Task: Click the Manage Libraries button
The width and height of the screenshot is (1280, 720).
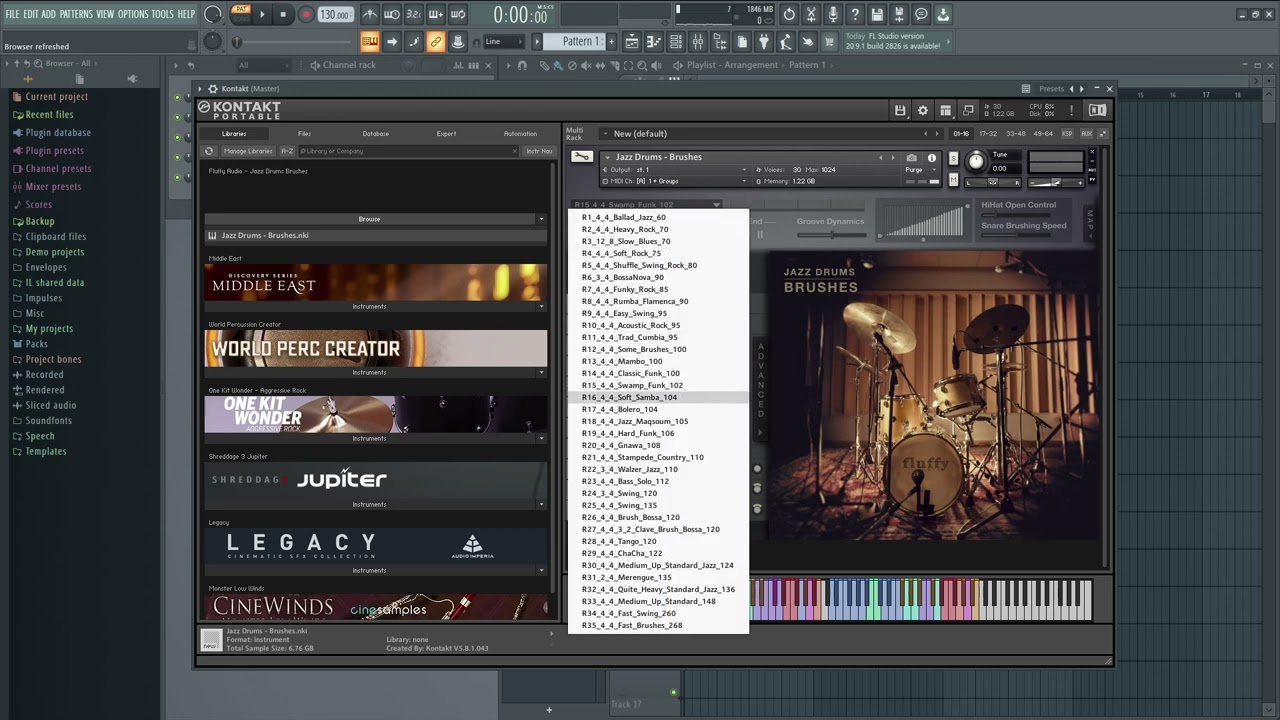Action: [x=247, y=151]
